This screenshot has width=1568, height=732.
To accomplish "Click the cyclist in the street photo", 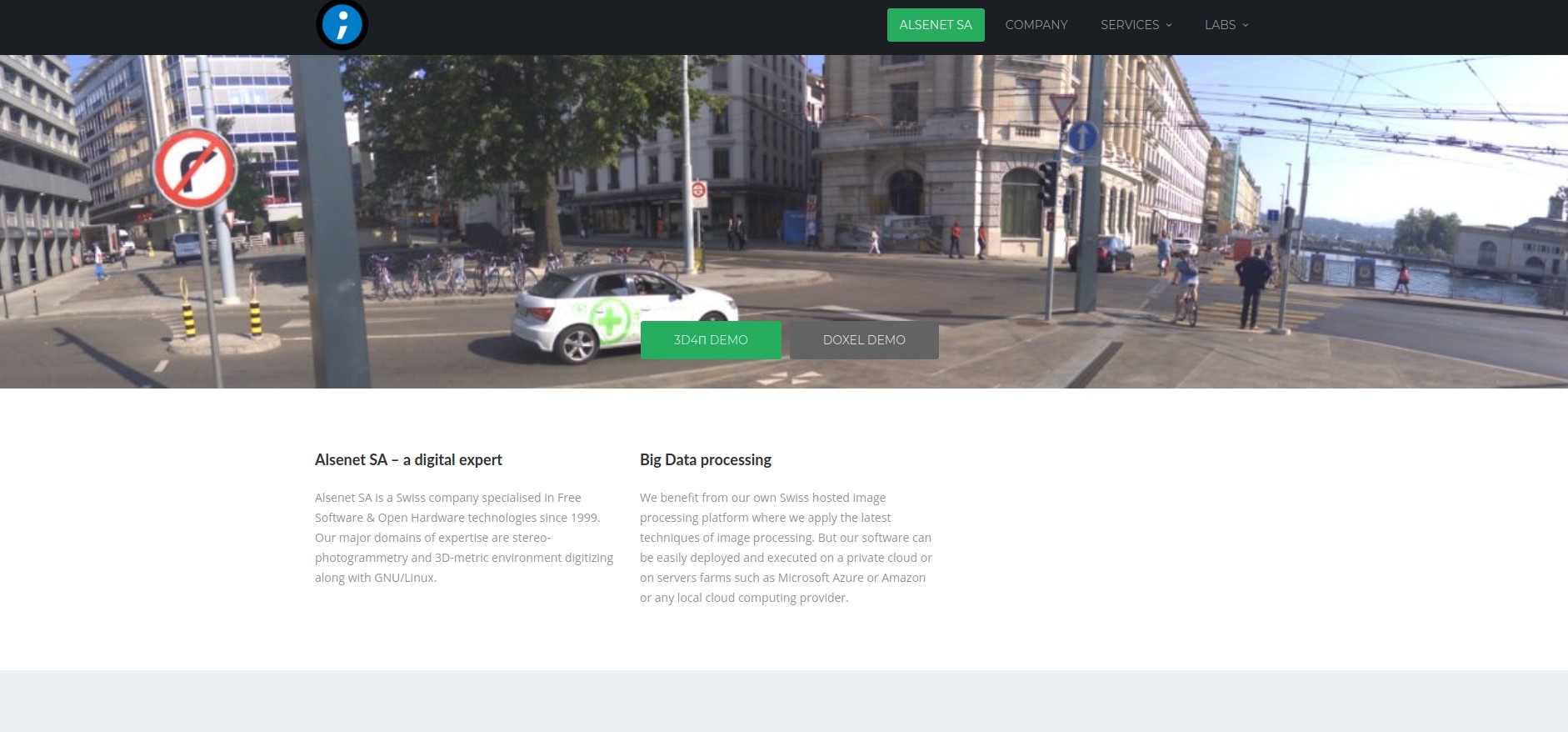I will (x=1185, y=288).
